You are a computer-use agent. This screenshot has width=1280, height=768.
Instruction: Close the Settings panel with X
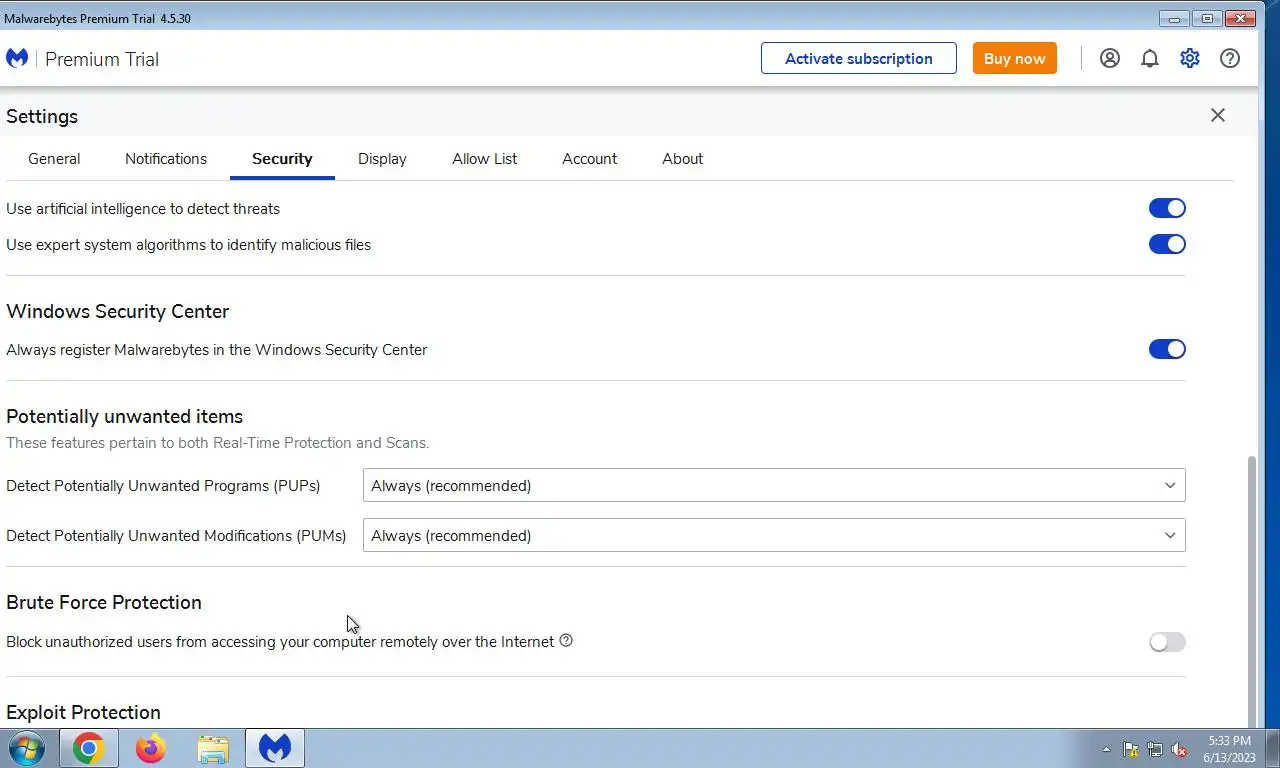tap(1218, 115)
